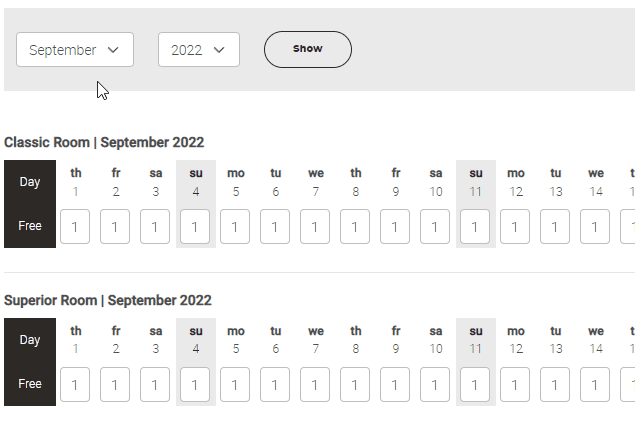Edit Superior Room free field for day 6
The height and width of the screenshot is (424, 635).
point(275,384)
